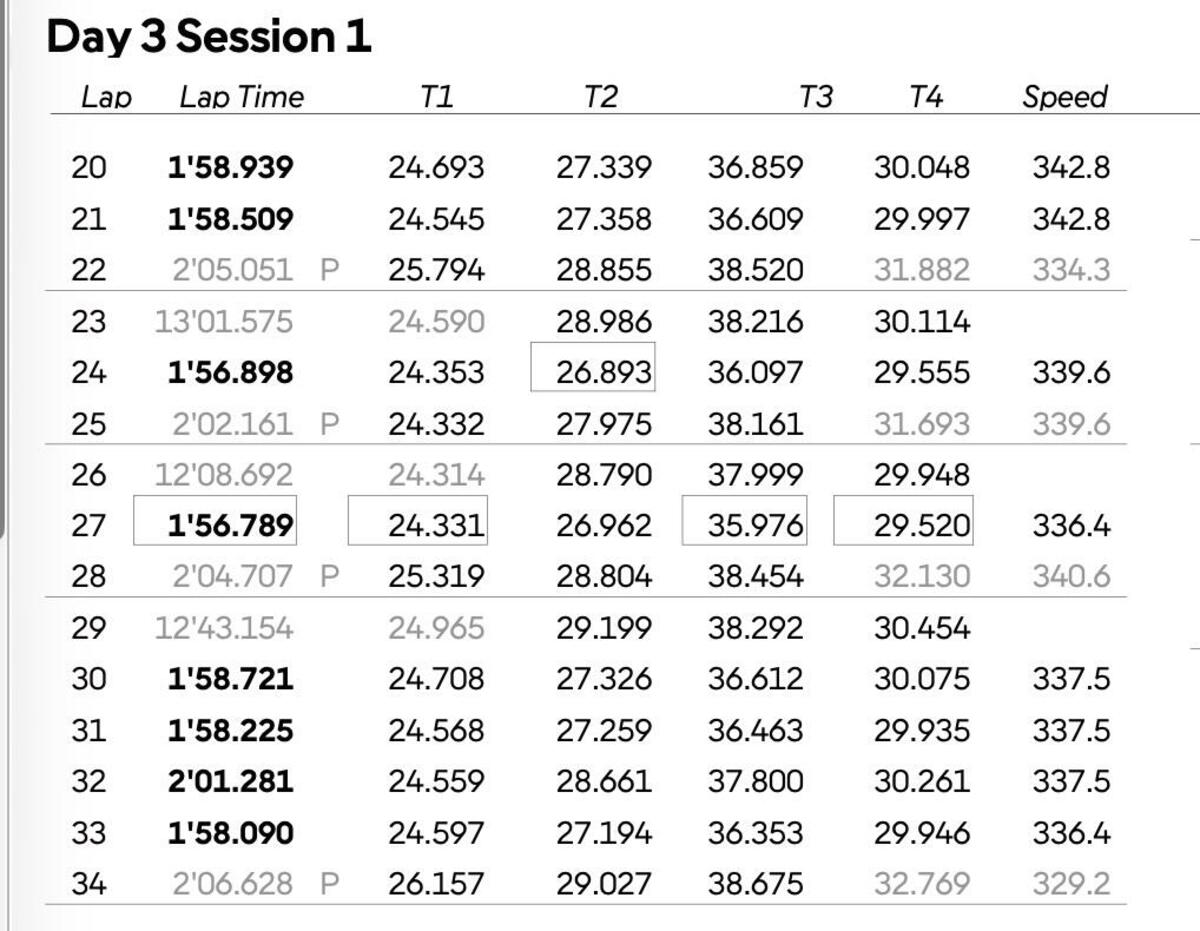This screenshot has height=931, width=1200.
Task: Click the pit marker P on lap 34
Action: click(330, 884)
